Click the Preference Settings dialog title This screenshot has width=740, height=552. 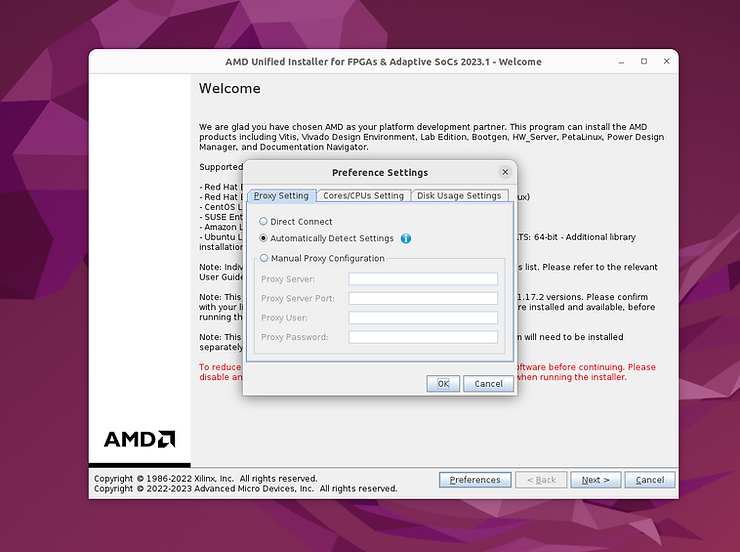(380, 173)
